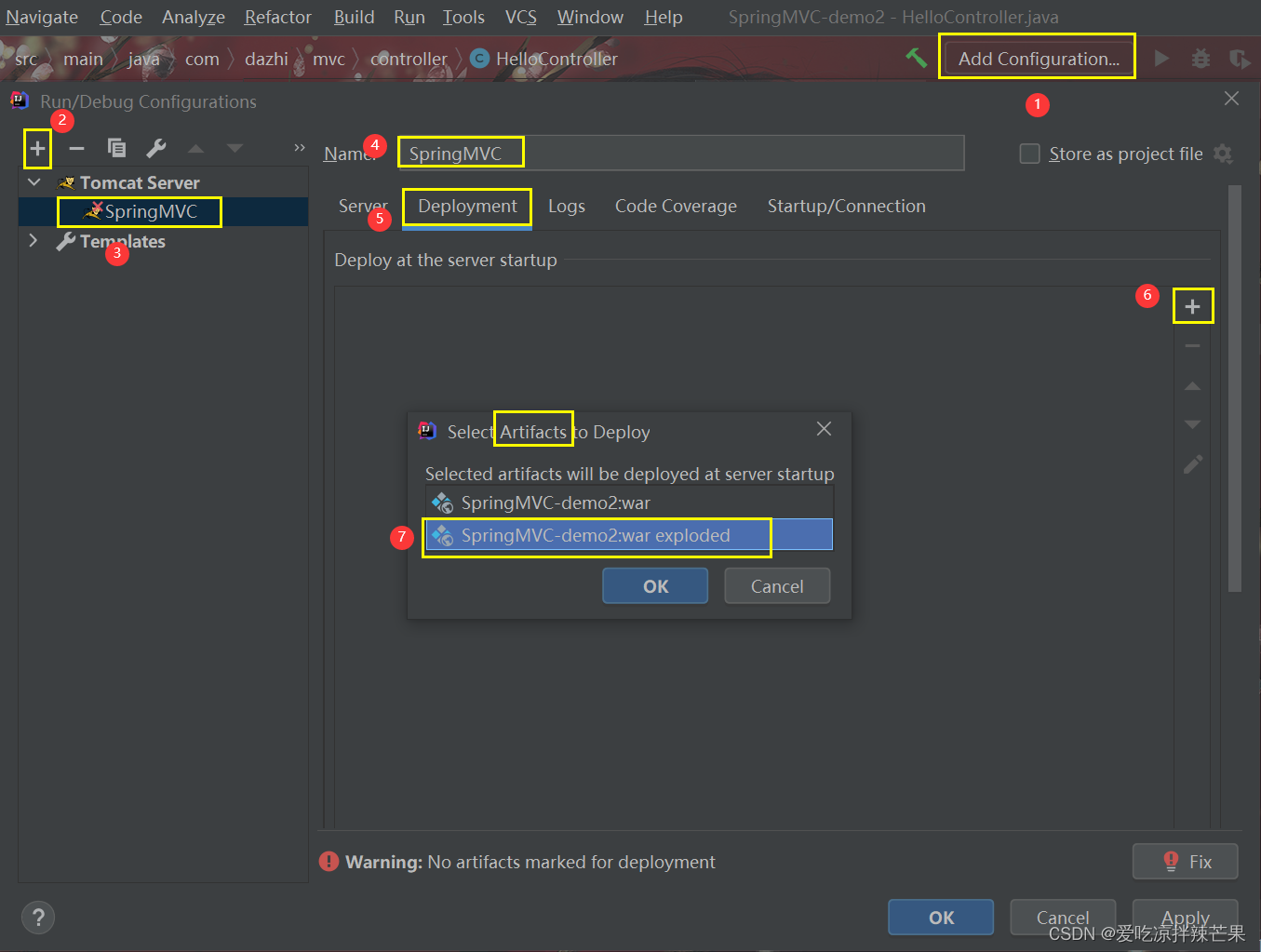Switch to the Logs tab
This screenshot has width=1261, height=952.
coord(567,206)
